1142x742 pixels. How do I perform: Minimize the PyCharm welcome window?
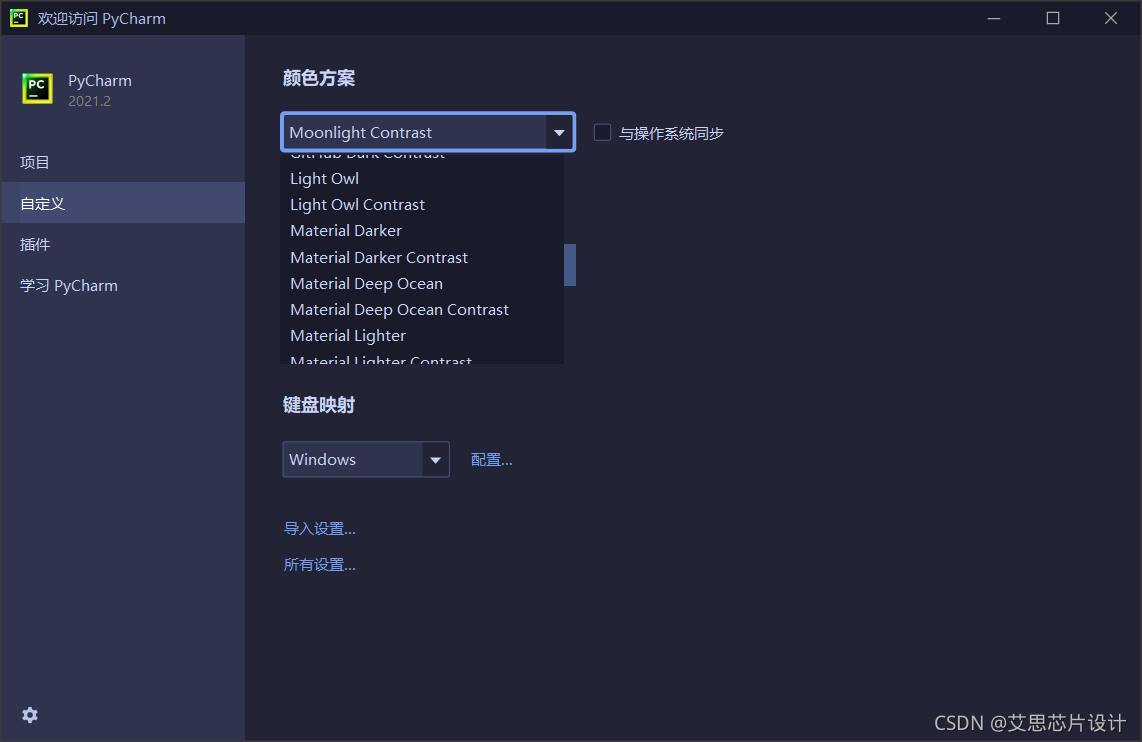pyautogui.click(x=994, y=17)
